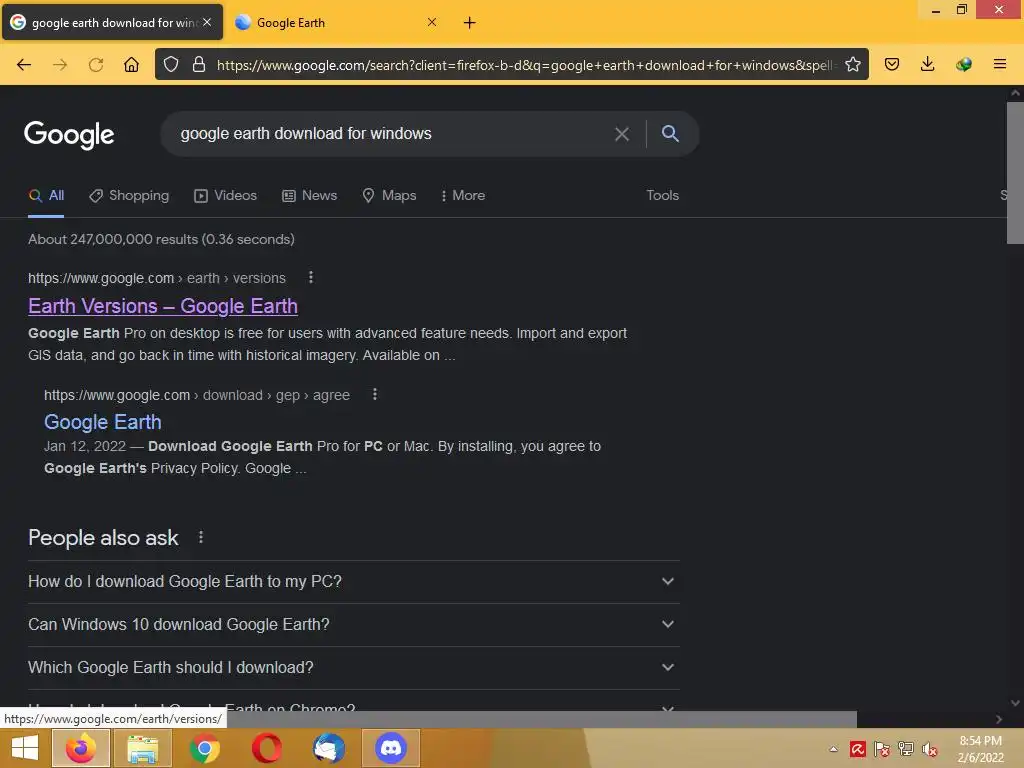Open File Explorer from the taskbar
The image size is (1024, 768).
point(143,748)
